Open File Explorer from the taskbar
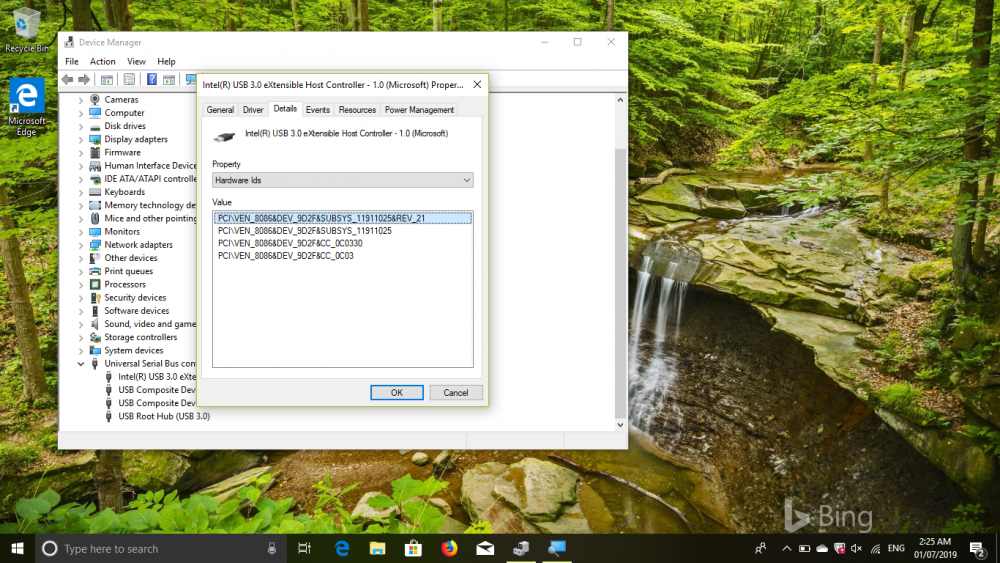 point(378,548)
